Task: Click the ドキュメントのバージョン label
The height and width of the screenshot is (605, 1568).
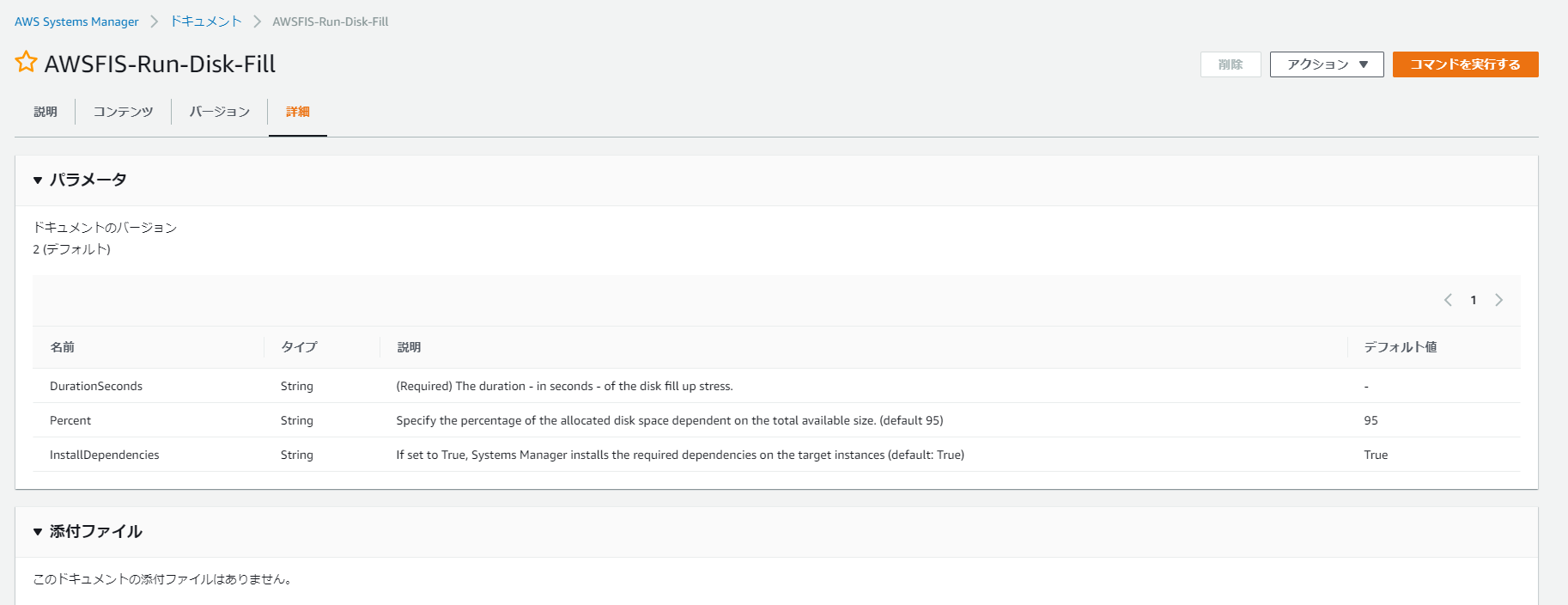Action: click(x=105, y=228)
